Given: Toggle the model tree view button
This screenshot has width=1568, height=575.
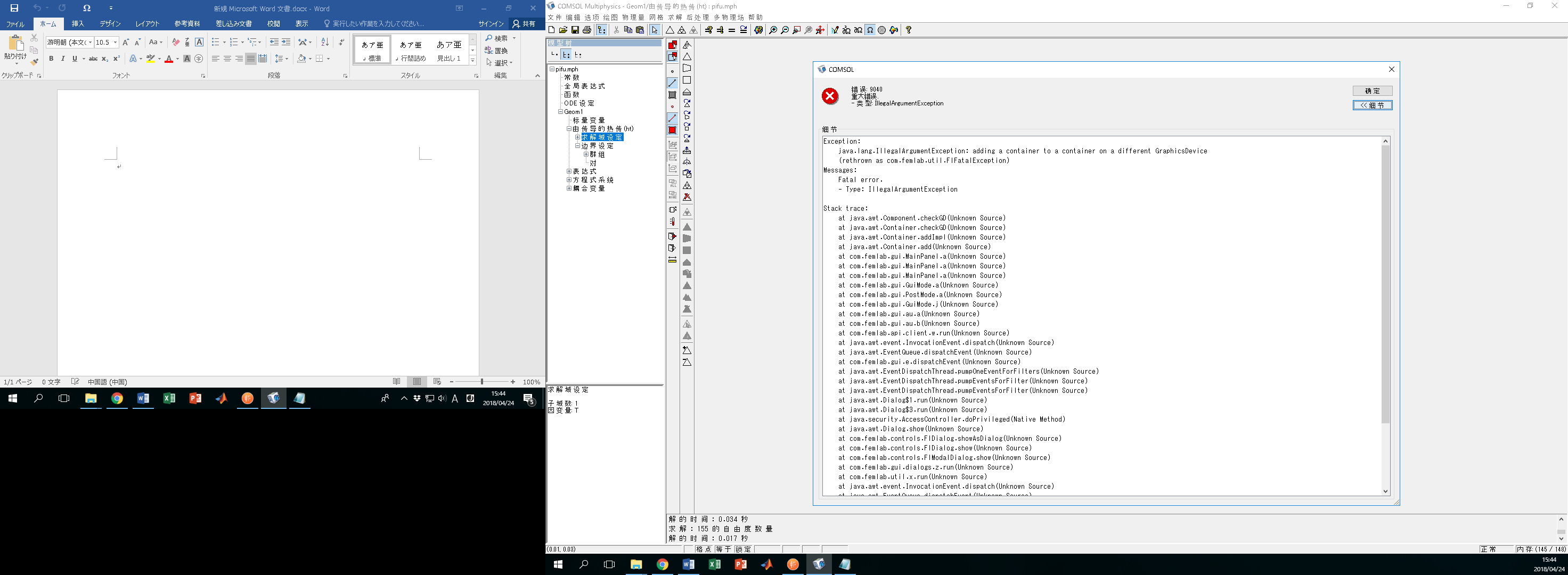Looking at the screenshot, I should (601, 30).
